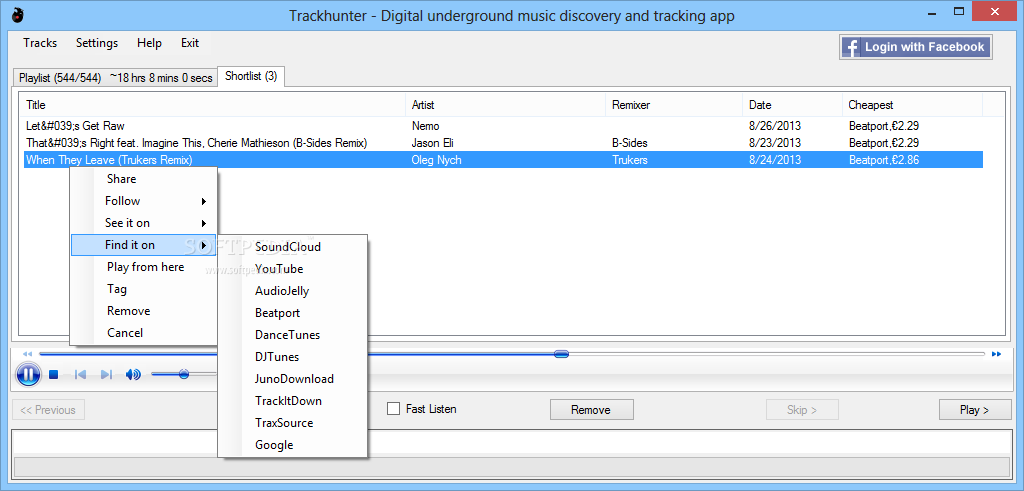Find track on DJTunes
The height and width of the screenshot is (491, 1024).
point(293,357)
